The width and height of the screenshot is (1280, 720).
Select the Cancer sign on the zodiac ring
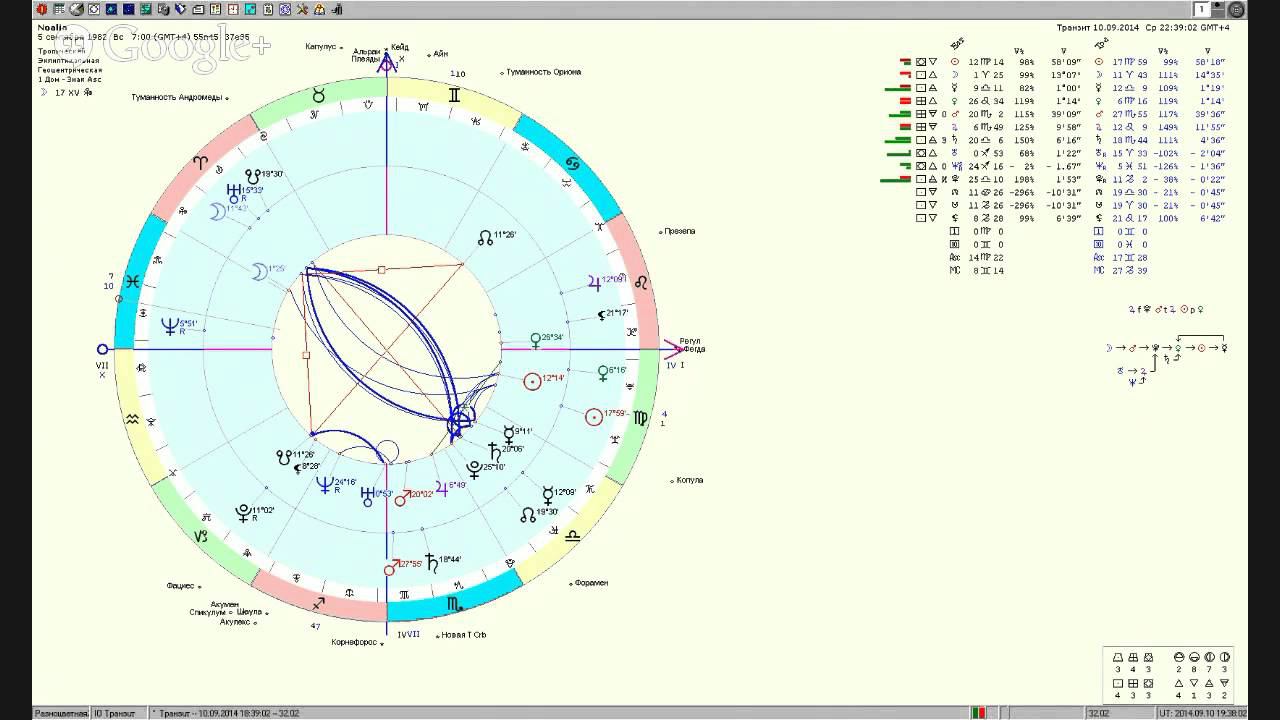573,162
